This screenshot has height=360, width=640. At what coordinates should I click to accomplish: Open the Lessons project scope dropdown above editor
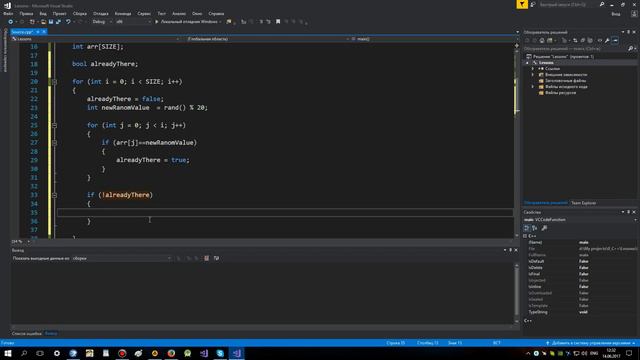coord(96,39)
